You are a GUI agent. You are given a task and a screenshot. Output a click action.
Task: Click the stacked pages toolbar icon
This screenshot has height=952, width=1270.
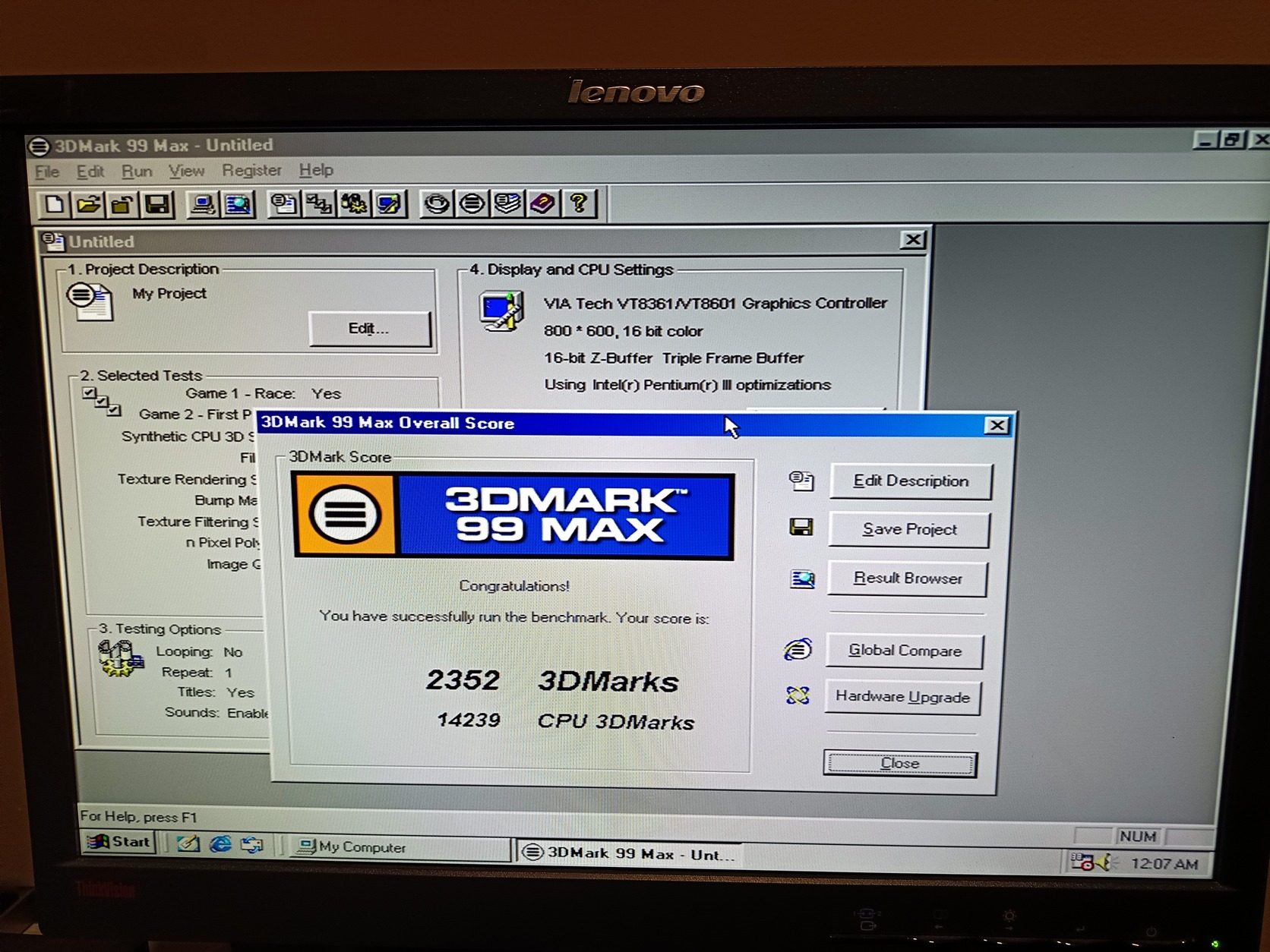pyautogui.click(x=507, y=204)
